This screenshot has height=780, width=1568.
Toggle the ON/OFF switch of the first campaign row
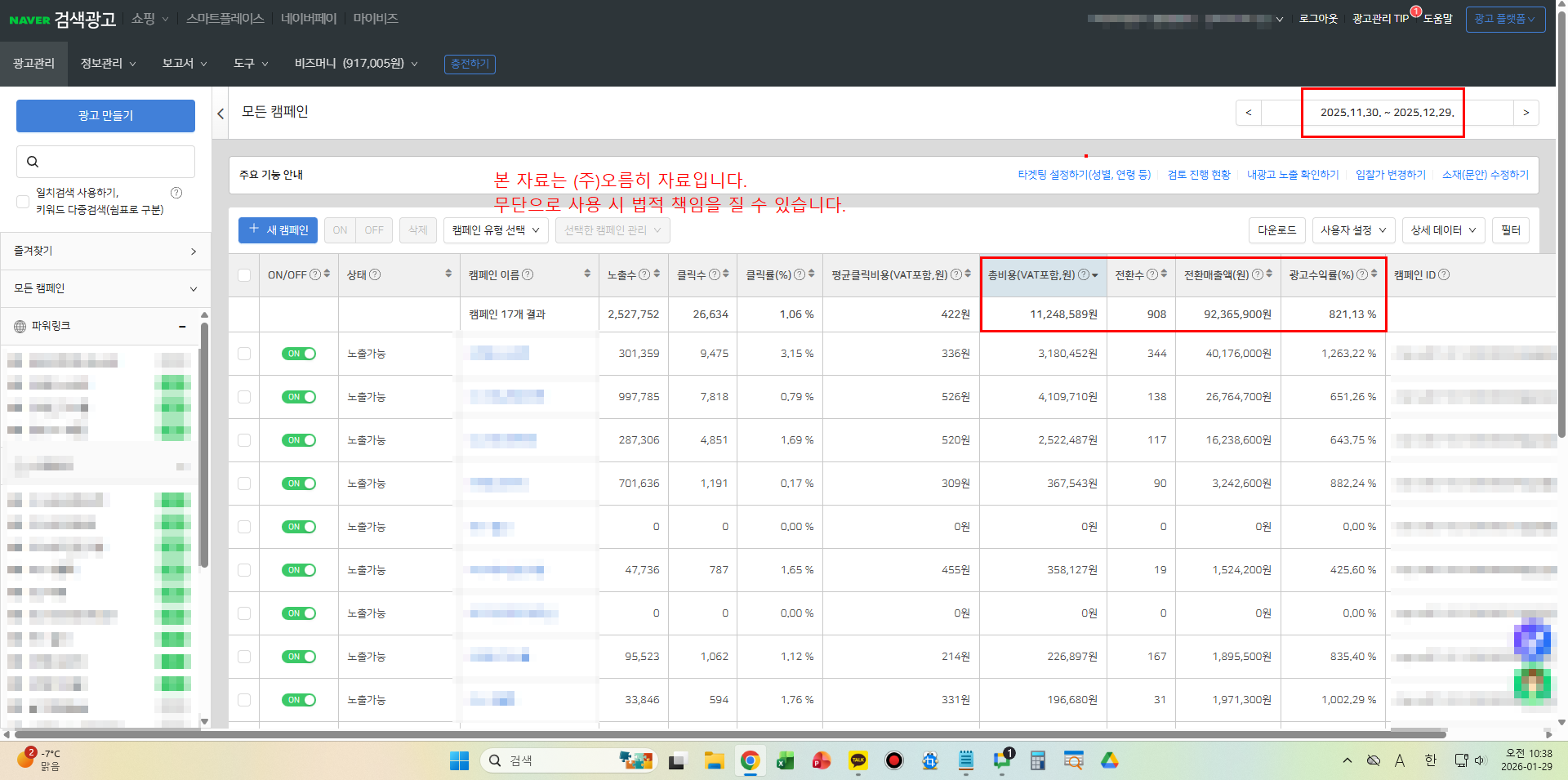(x=299, y=354)
